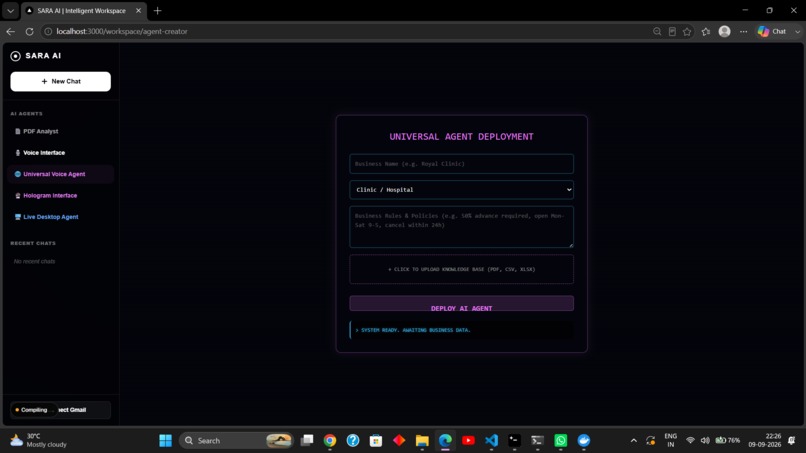The width and height of the screenshot is (806, 453).
Task: Open the reader view icon
Action: coord(672,31)
